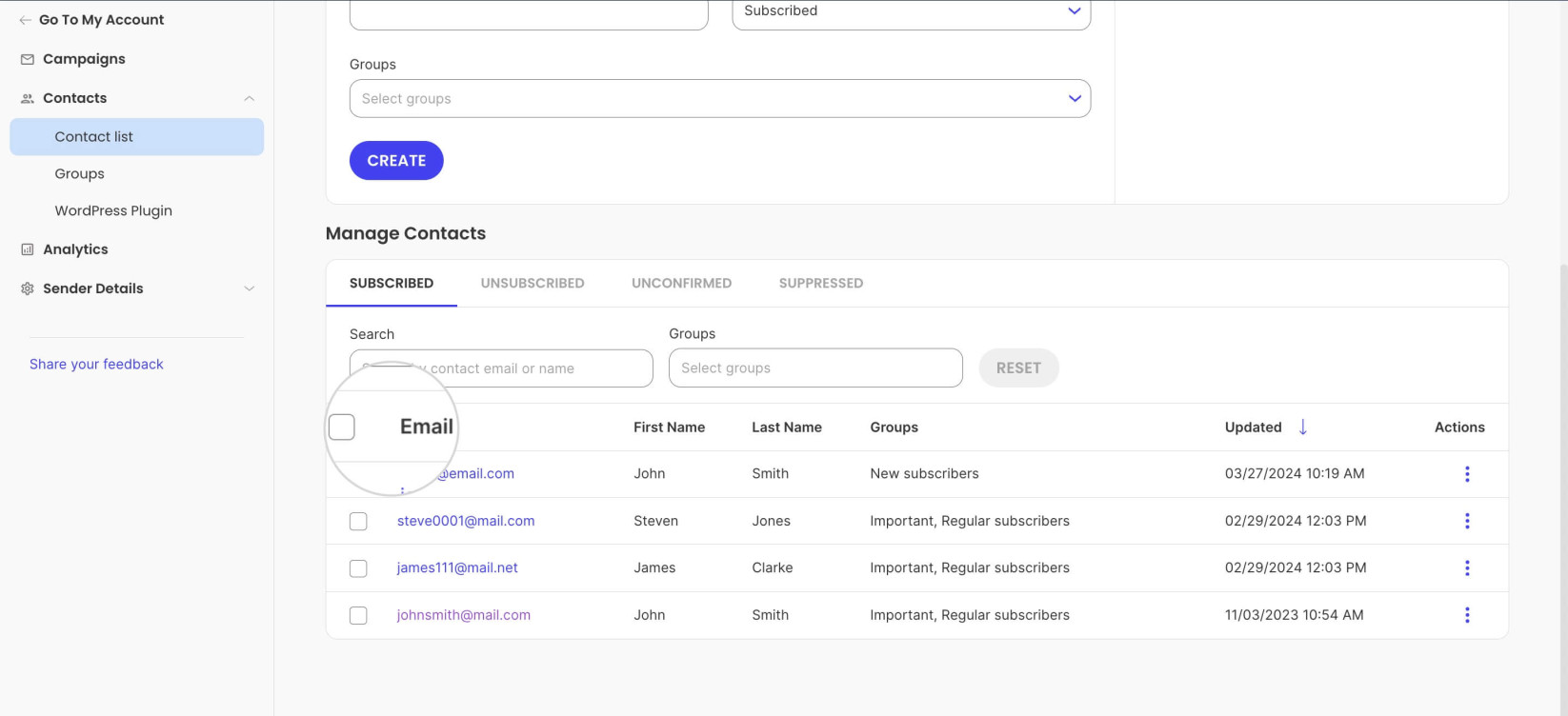
Task: Open the Share your feedback link
Action: [x=96, y=364]
